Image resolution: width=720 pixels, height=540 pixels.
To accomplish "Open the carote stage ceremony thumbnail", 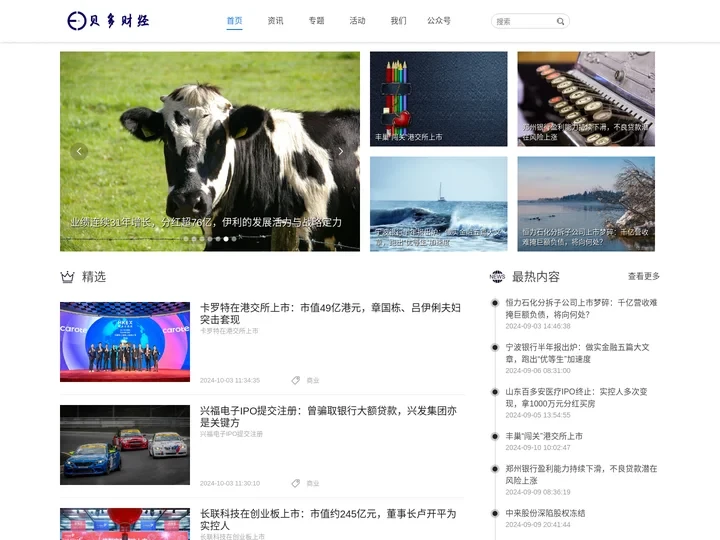I will click(125, 342).
